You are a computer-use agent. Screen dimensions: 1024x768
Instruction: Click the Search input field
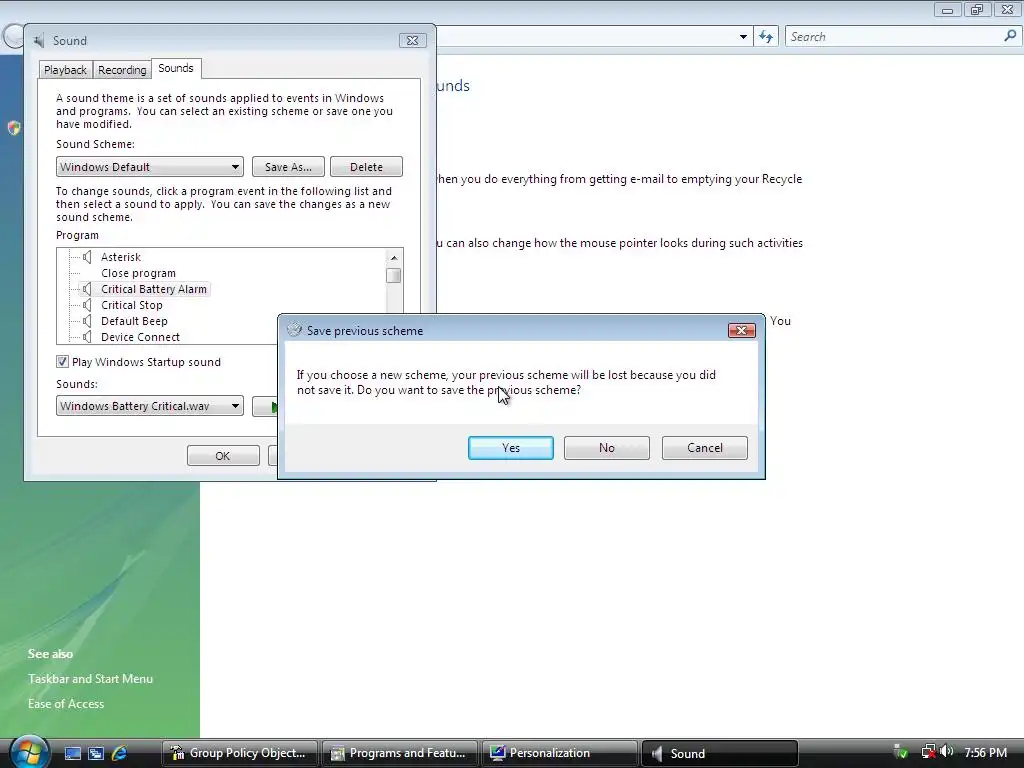point(893,37)
